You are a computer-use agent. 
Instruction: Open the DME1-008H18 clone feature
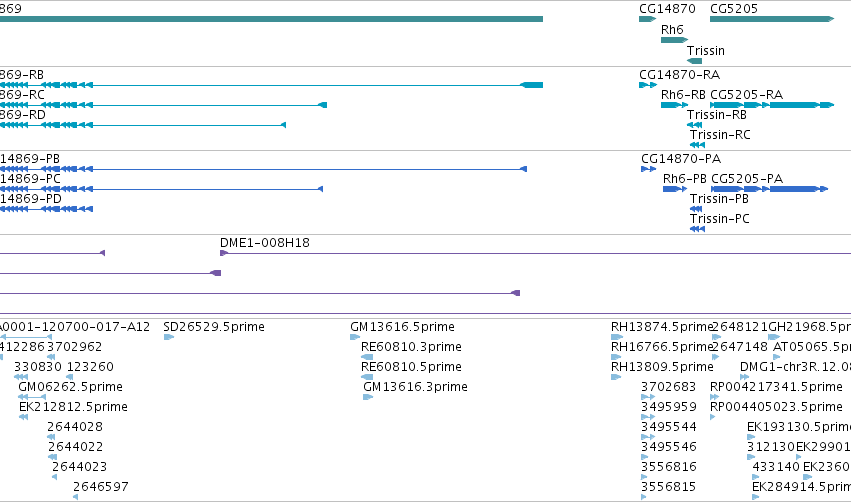tap(535, 253)
